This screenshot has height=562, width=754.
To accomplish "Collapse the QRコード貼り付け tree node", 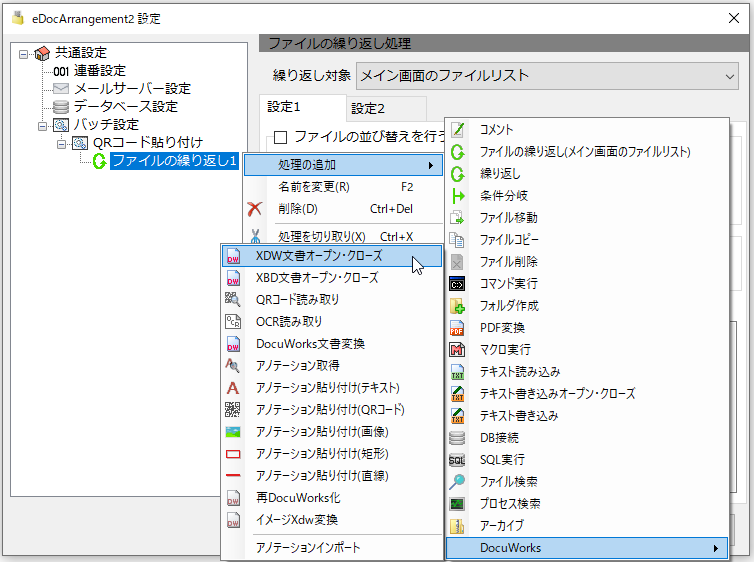I will point(62,144).
